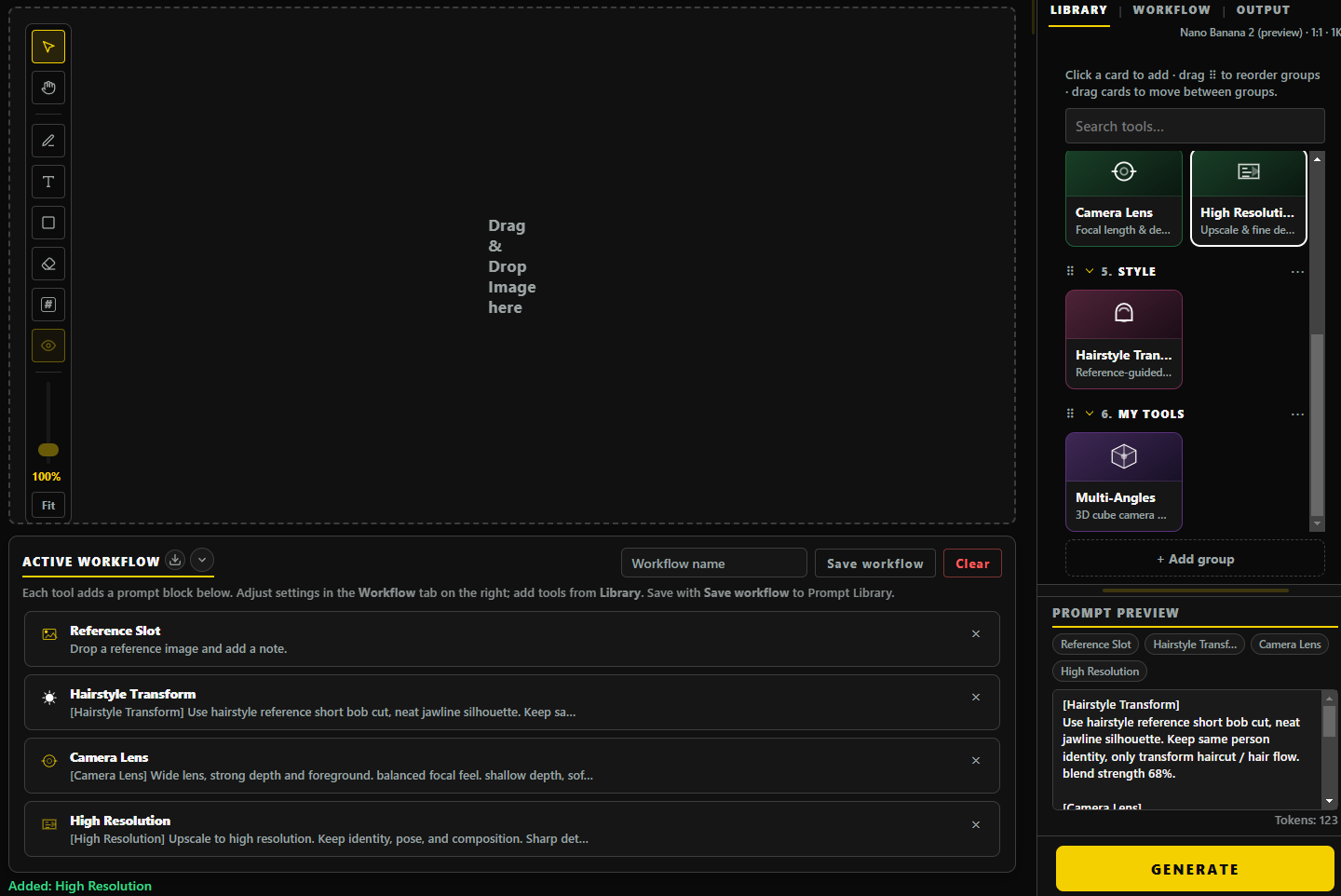The image size is (1341, 896).
Task: Select the Text tool
Action: pos(48,182)
